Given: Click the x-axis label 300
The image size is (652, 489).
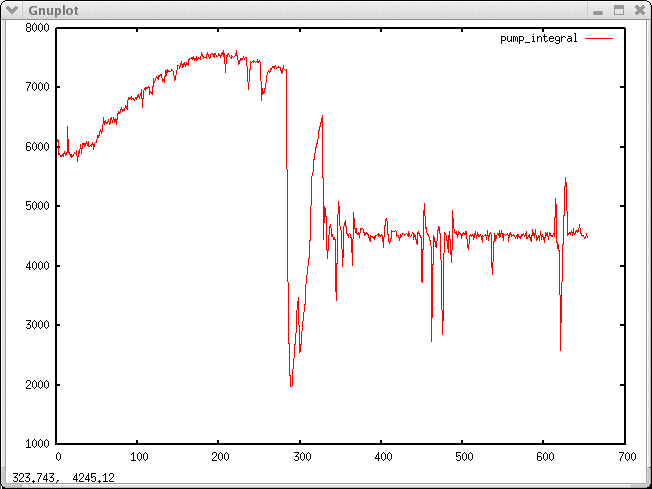Looking at the screenshot, I should (301, 457).
